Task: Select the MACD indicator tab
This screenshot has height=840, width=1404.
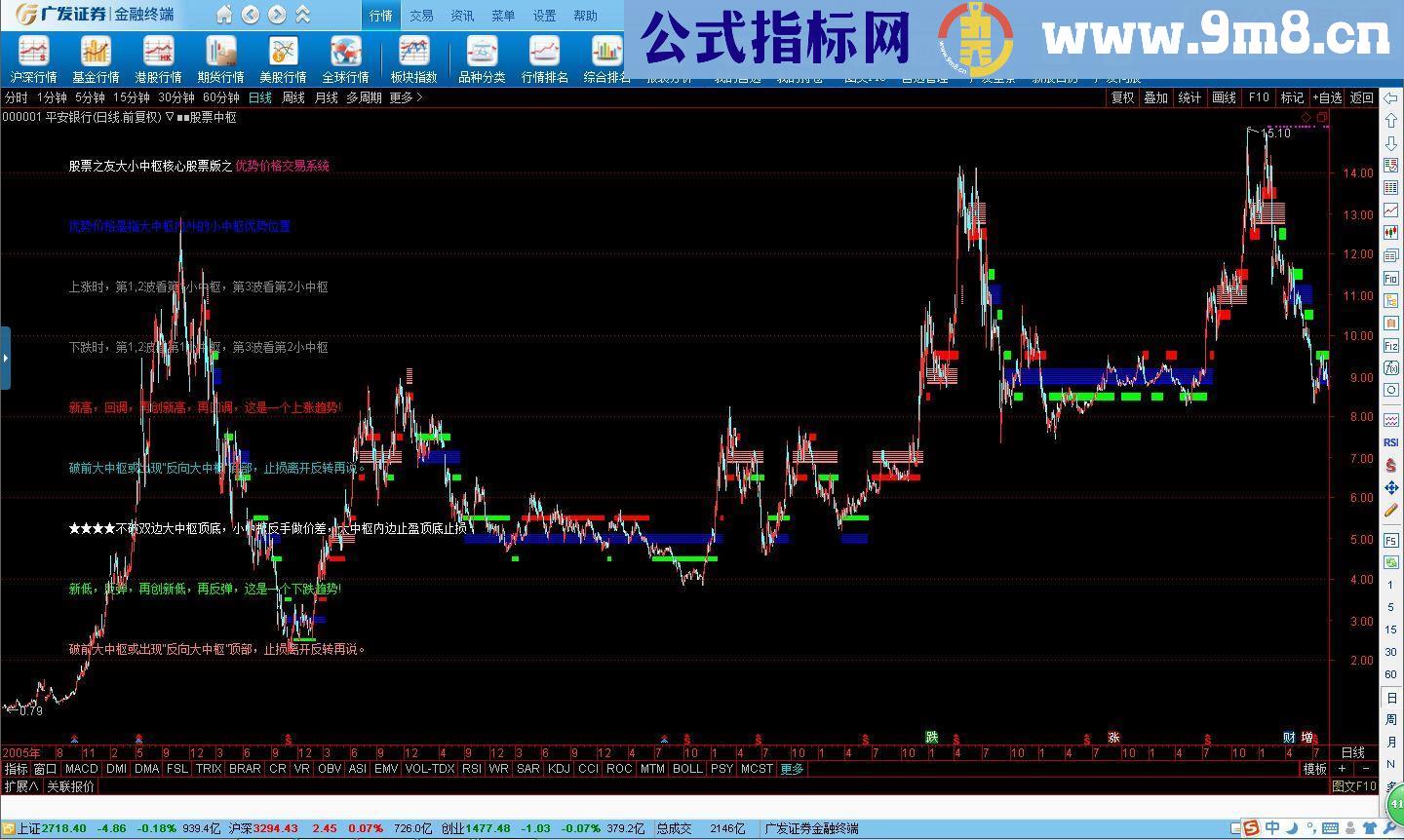Action: tap(82, 769)
